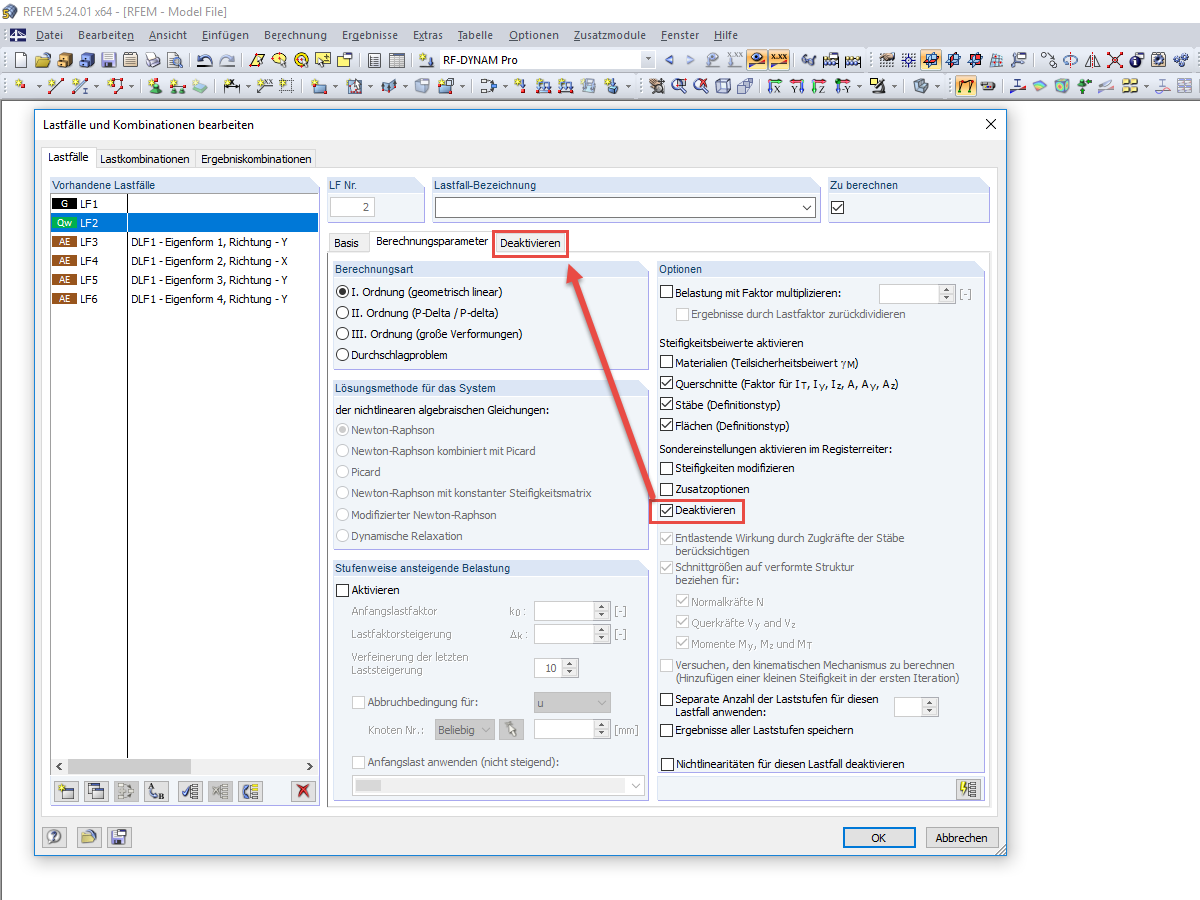The height and width of the screenshot is (900, 1200).
Task: Increase separate Laststufen count spinner
Action: click(931, 702)
